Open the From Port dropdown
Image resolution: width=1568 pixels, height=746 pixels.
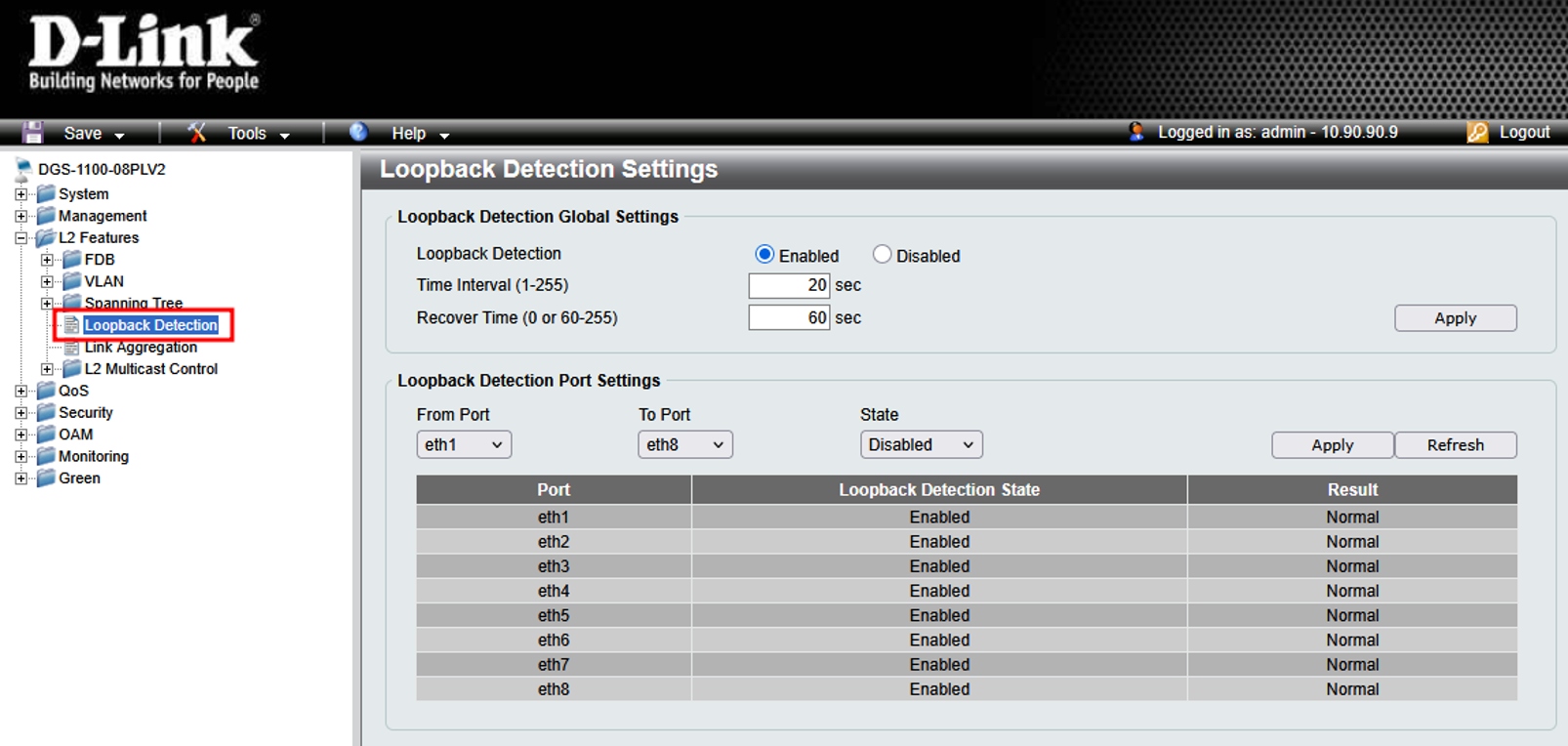[x=464, y=444]
